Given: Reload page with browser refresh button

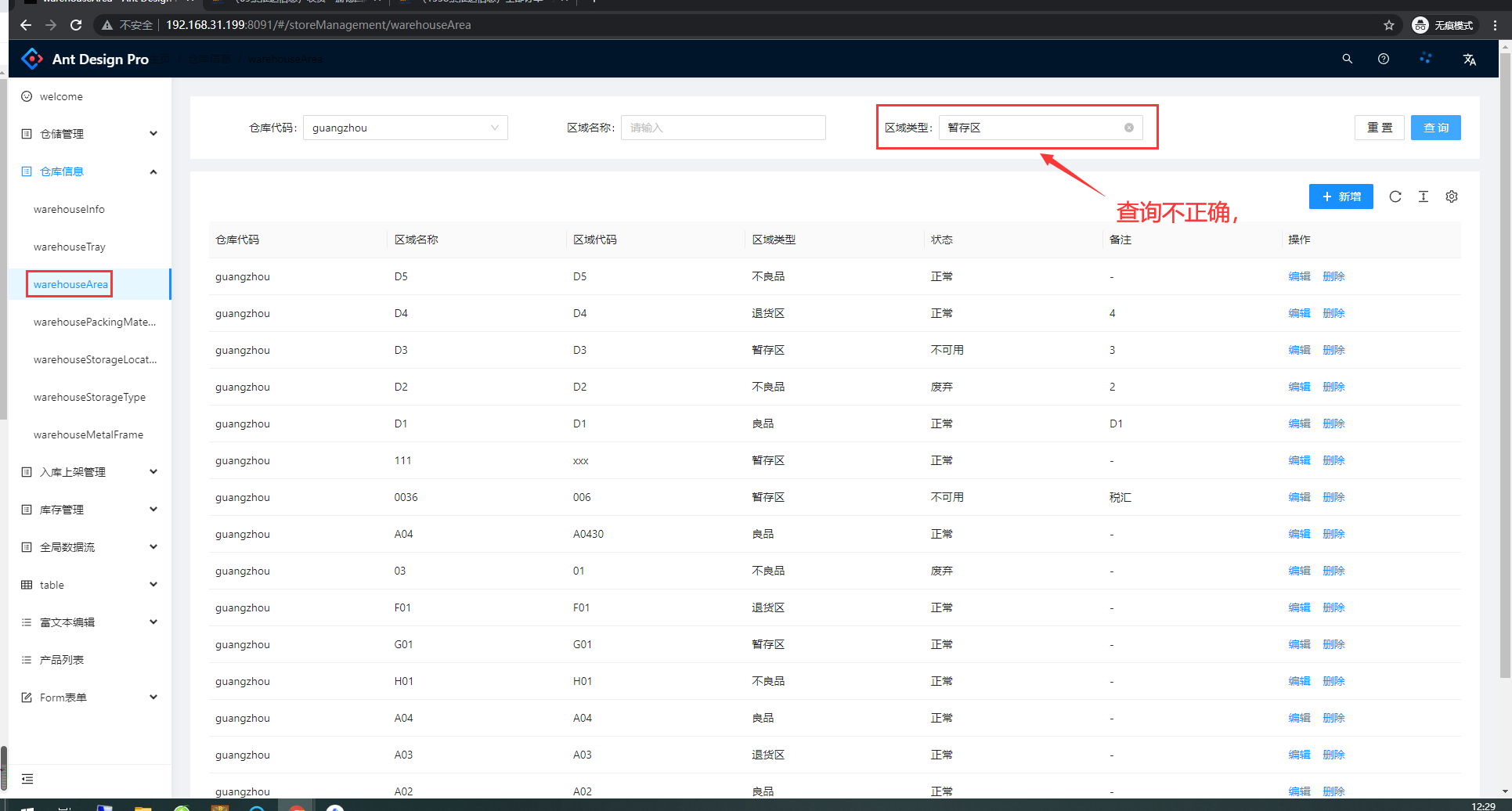Looking at the screenshot, I should [x=76, y=25].
